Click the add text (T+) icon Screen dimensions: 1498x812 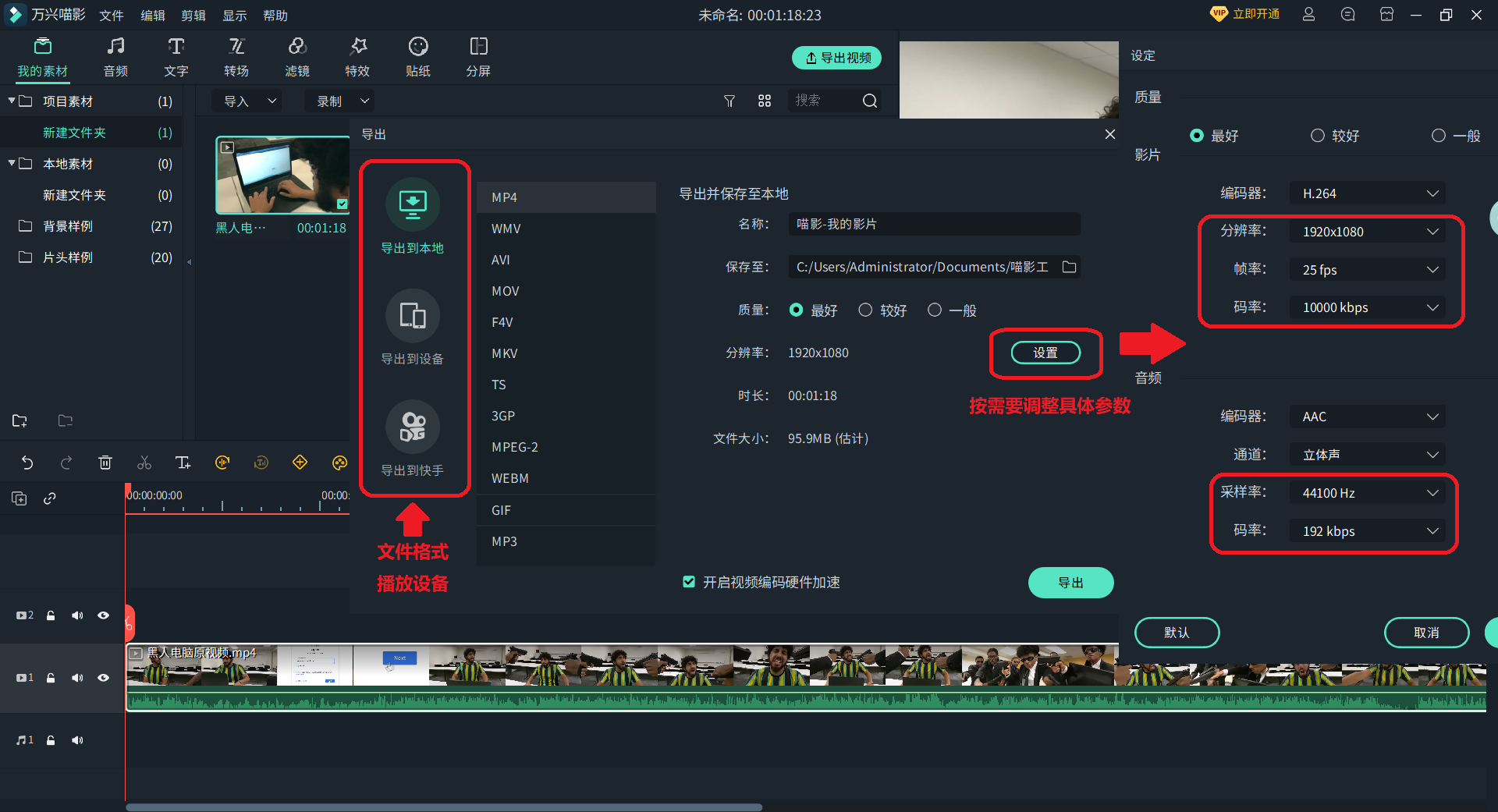[x=183, y=462]
